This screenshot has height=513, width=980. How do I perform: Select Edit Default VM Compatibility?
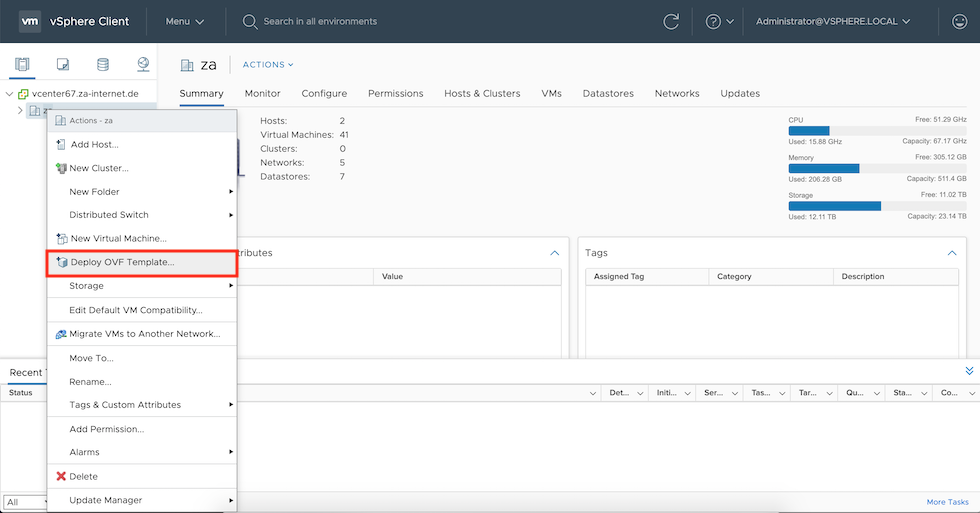pos(142,310)
